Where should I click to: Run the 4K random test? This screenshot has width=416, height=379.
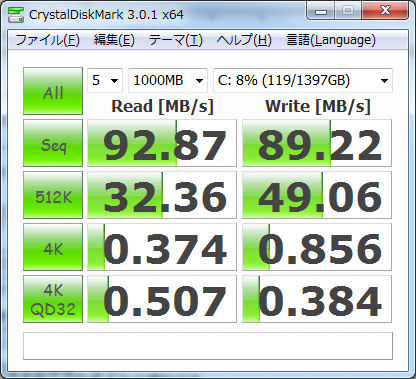coord(53,247)
